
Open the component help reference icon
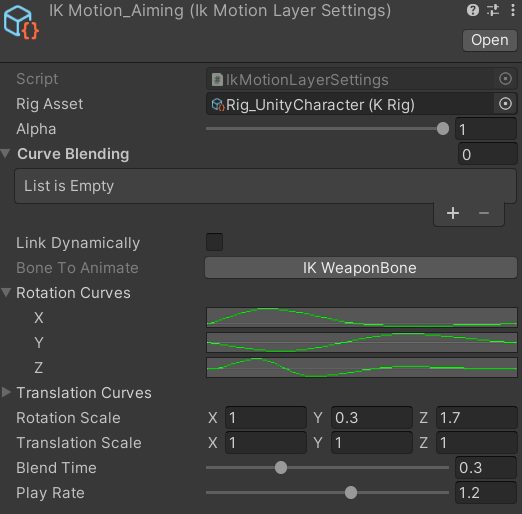pyautogui.click(x=473, y=11)
